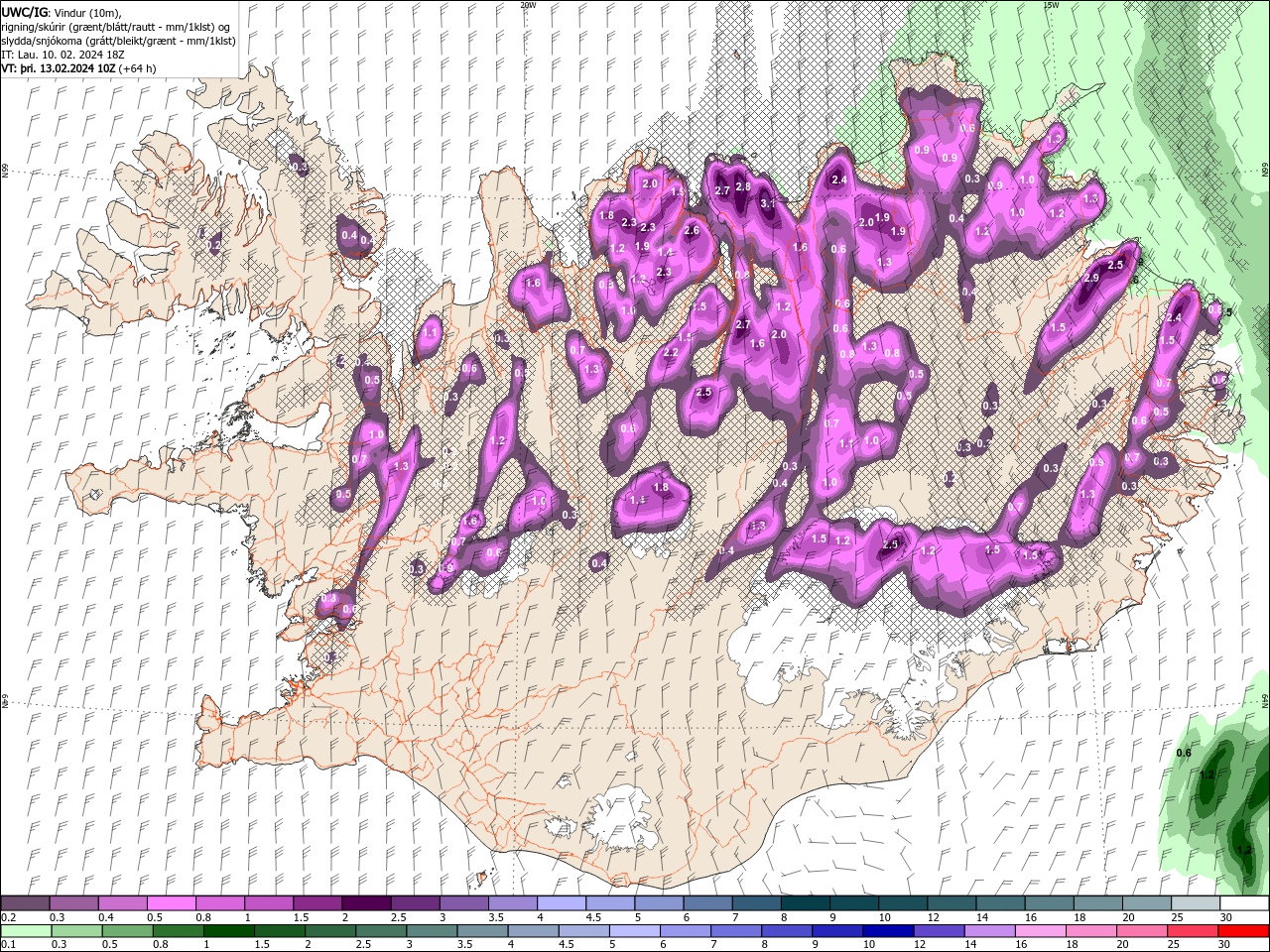
Task: Select the lower legend swatch between 7 and 8
Action: (x=735, y=931)
